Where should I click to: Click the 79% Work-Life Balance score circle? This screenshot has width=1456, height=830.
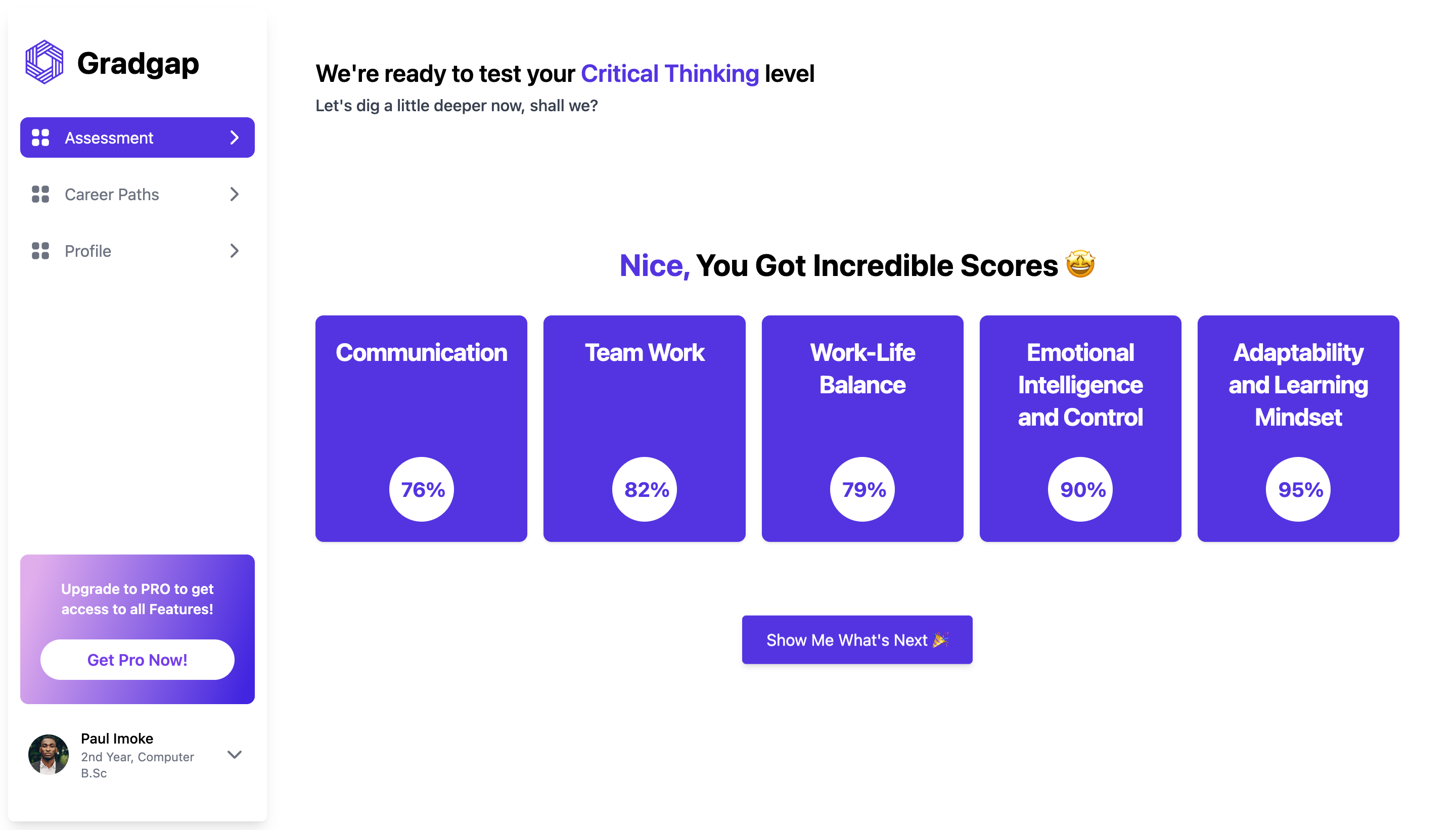862,489
